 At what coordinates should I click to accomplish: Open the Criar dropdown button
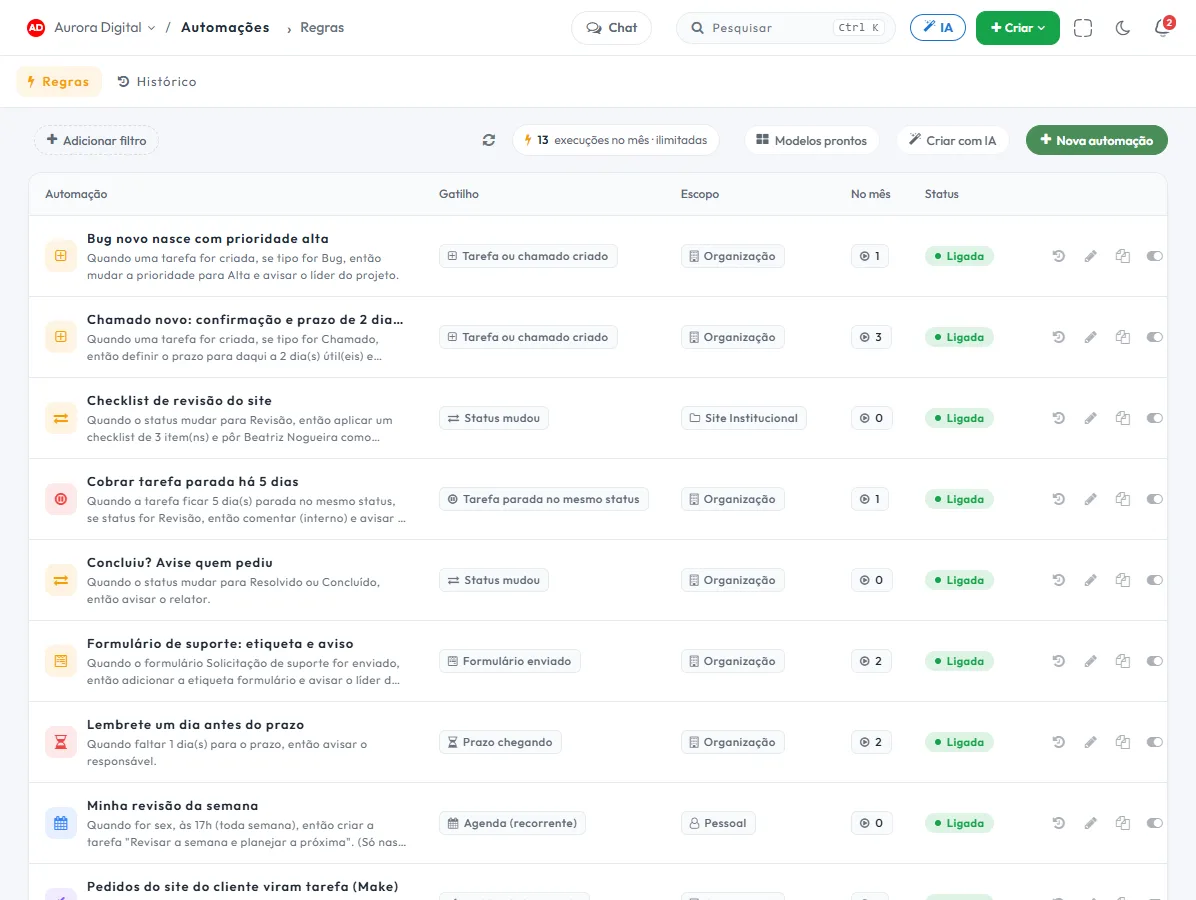1018,27
